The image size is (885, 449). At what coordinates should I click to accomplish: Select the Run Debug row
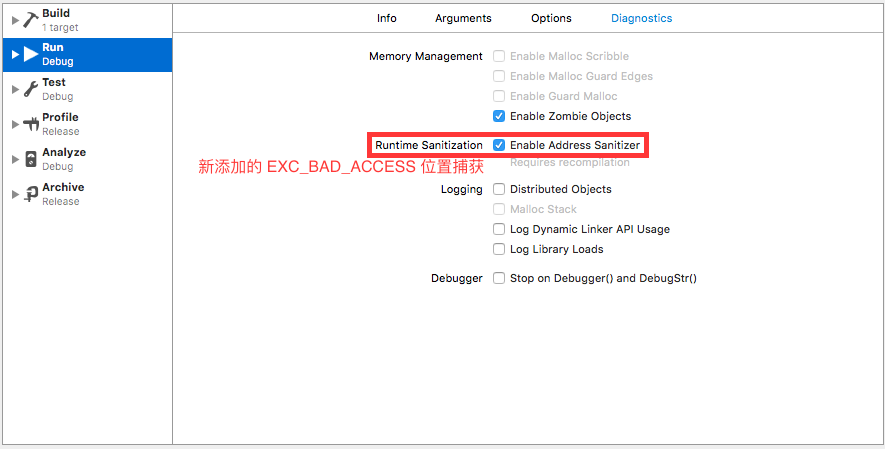pyautogui.click(x=87, y=55)
